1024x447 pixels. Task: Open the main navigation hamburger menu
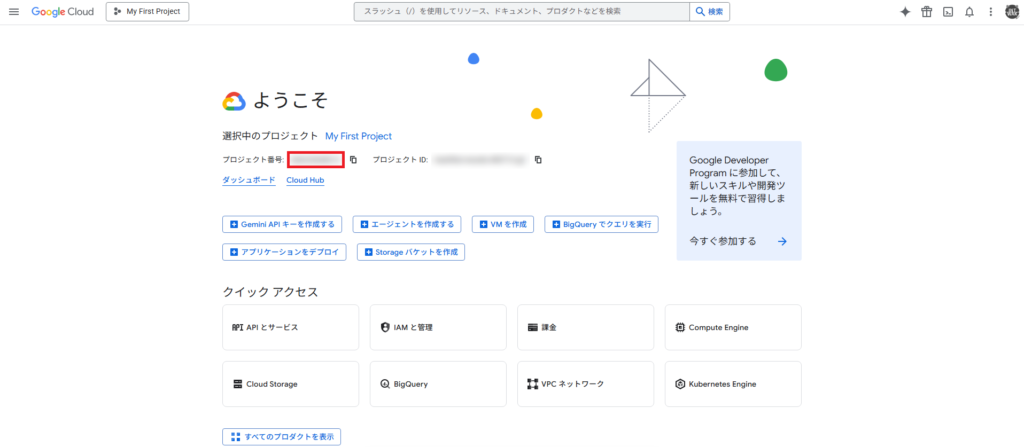click(14, 12)
